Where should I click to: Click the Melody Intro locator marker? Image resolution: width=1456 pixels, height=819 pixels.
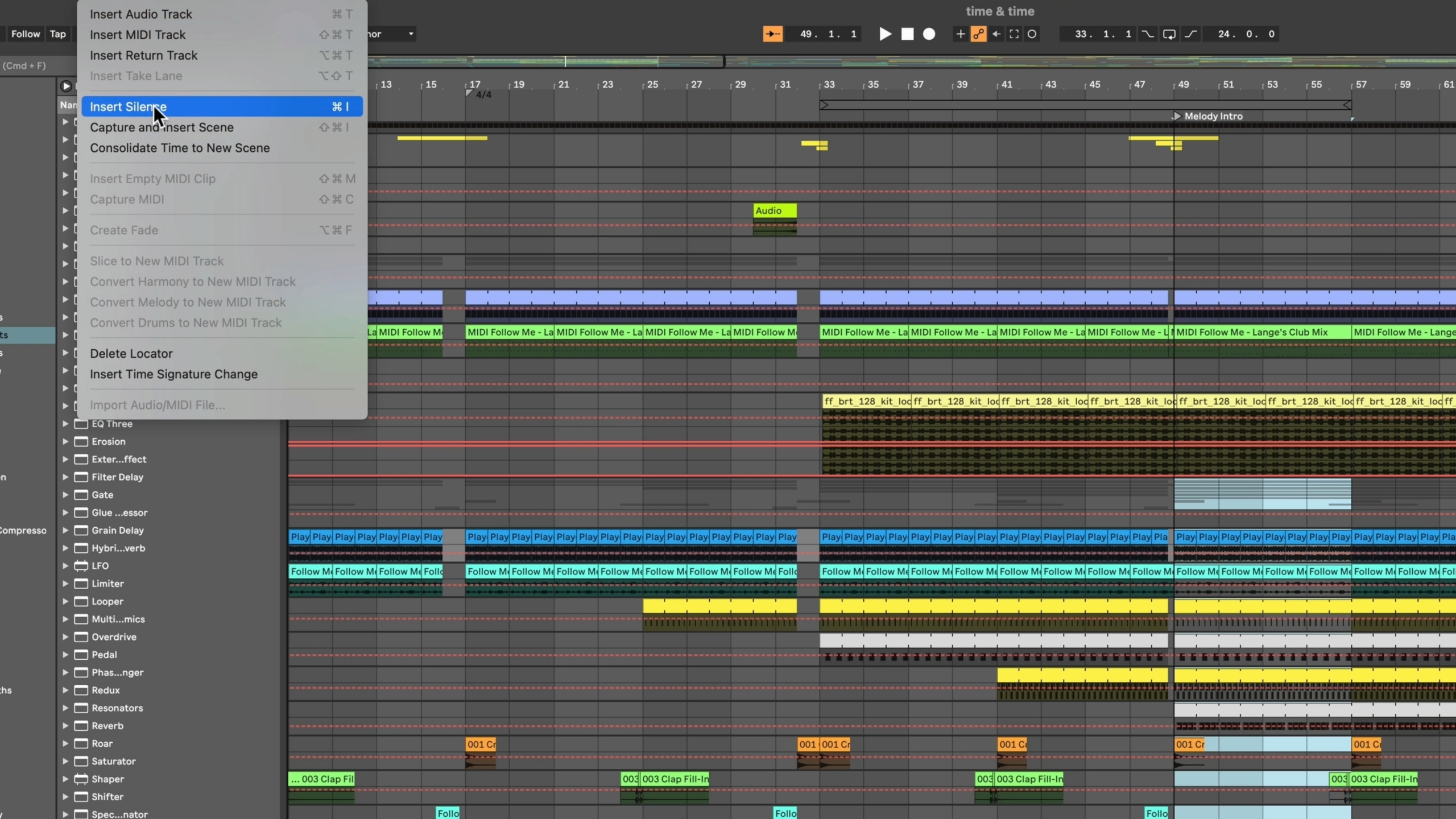(1177, 116)
